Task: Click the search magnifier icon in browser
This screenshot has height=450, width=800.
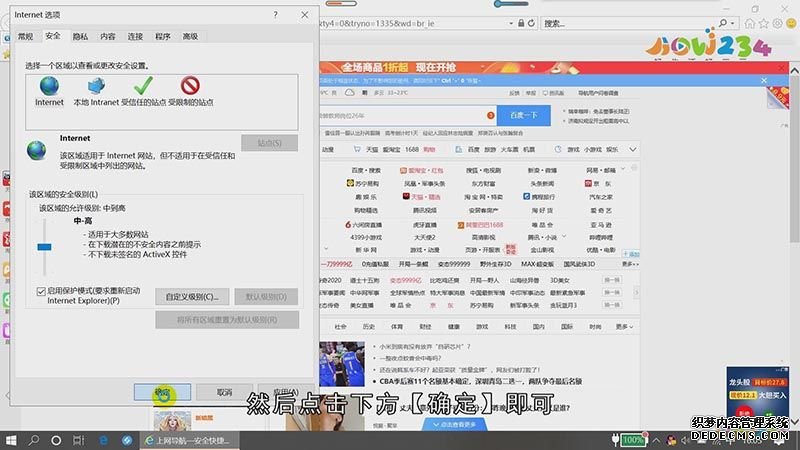Action: [722, 23]
